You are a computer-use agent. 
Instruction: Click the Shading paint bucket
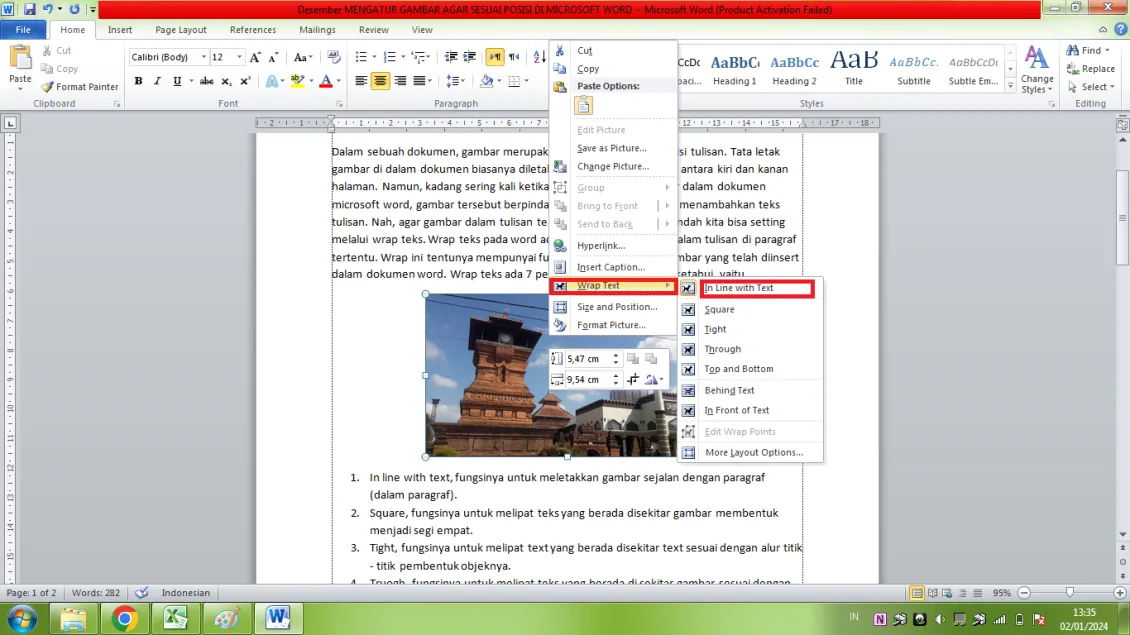coord(486,81)
